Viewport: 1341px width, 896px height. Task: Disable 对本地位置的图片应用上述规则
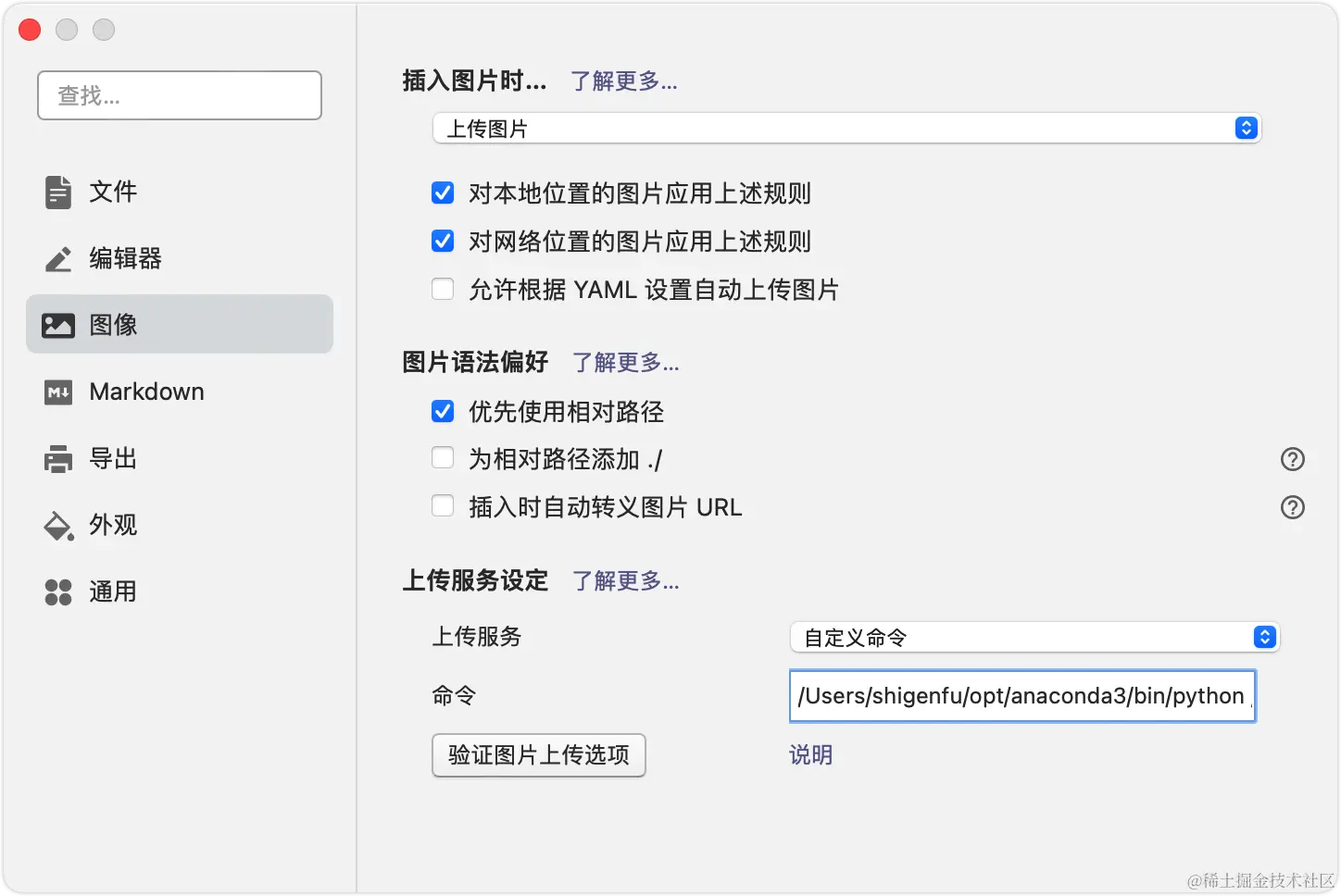(443, 193)
